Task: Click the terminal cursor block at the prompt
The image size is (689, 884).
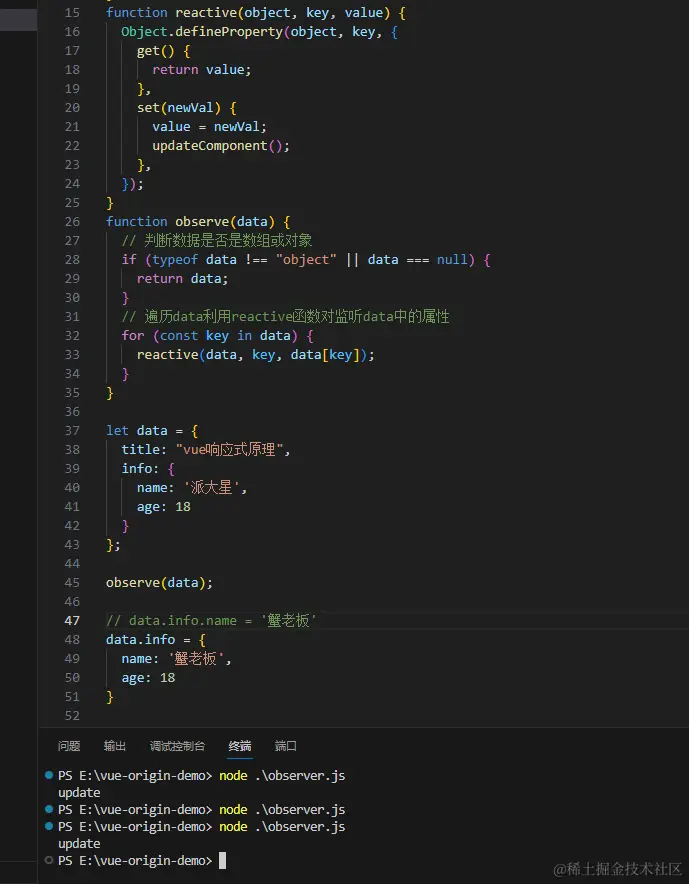Action: (222, 860)
